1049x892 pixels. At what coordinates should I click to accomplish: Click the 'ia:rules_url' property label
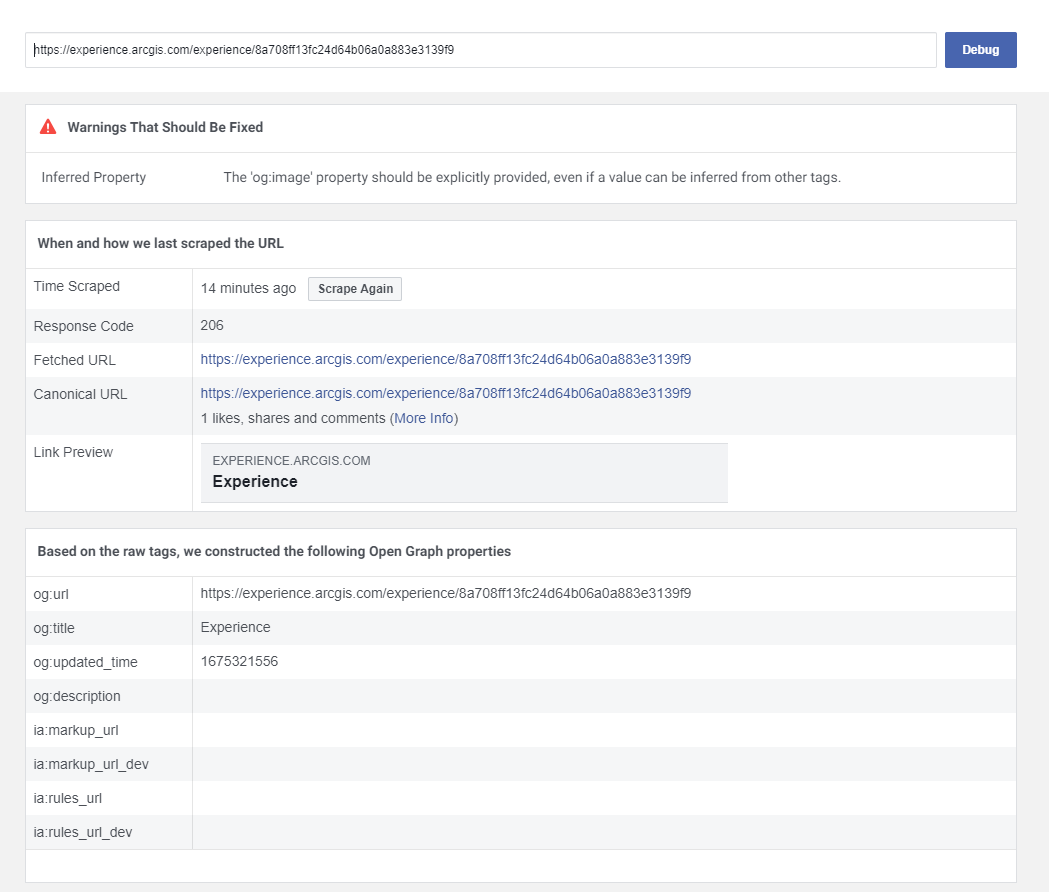(x=68, y=799)
